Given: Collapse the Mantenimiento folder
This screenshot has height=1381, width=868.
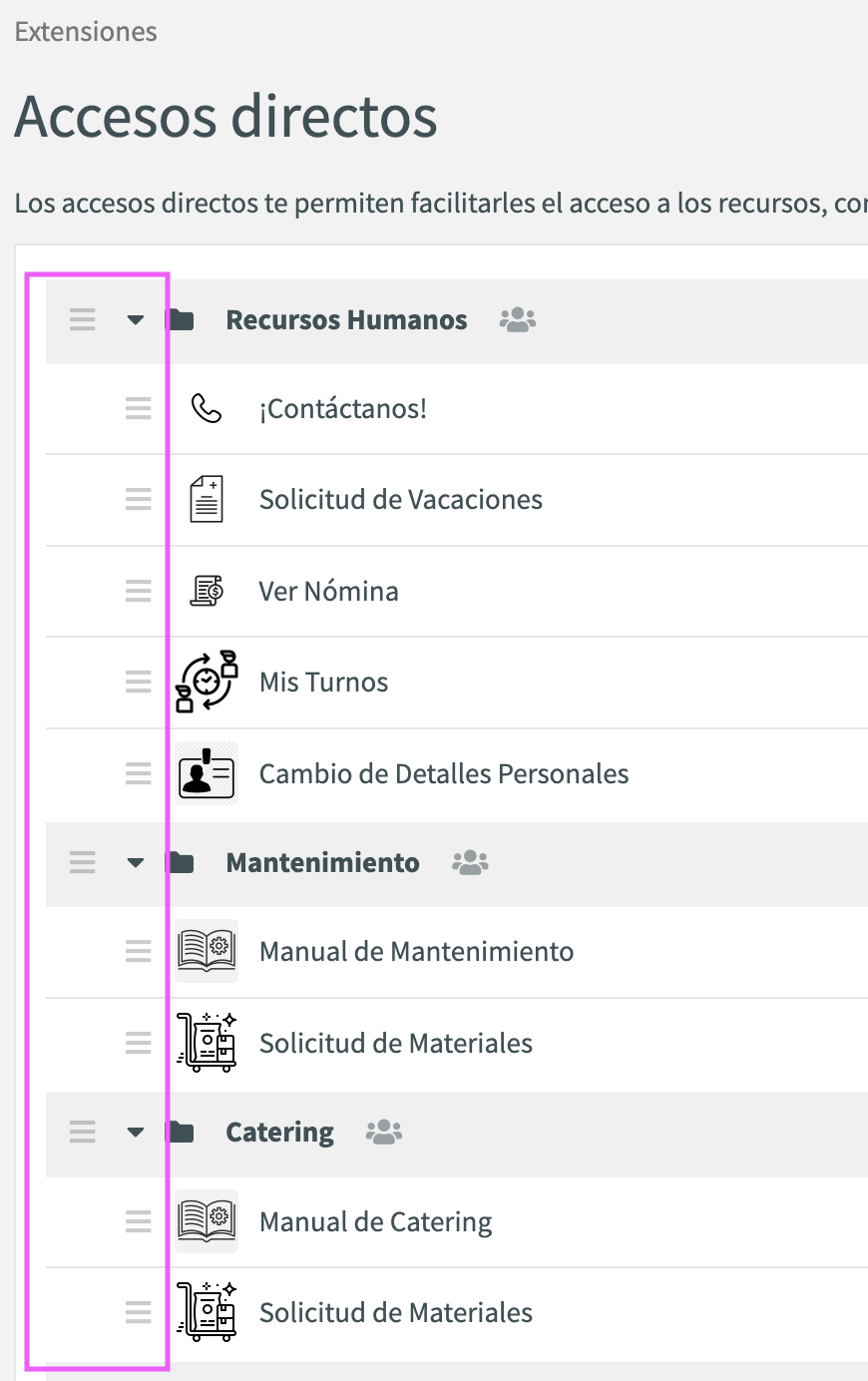Looking at the screenshot, I should pyautogui.click(x=136, y=863).
